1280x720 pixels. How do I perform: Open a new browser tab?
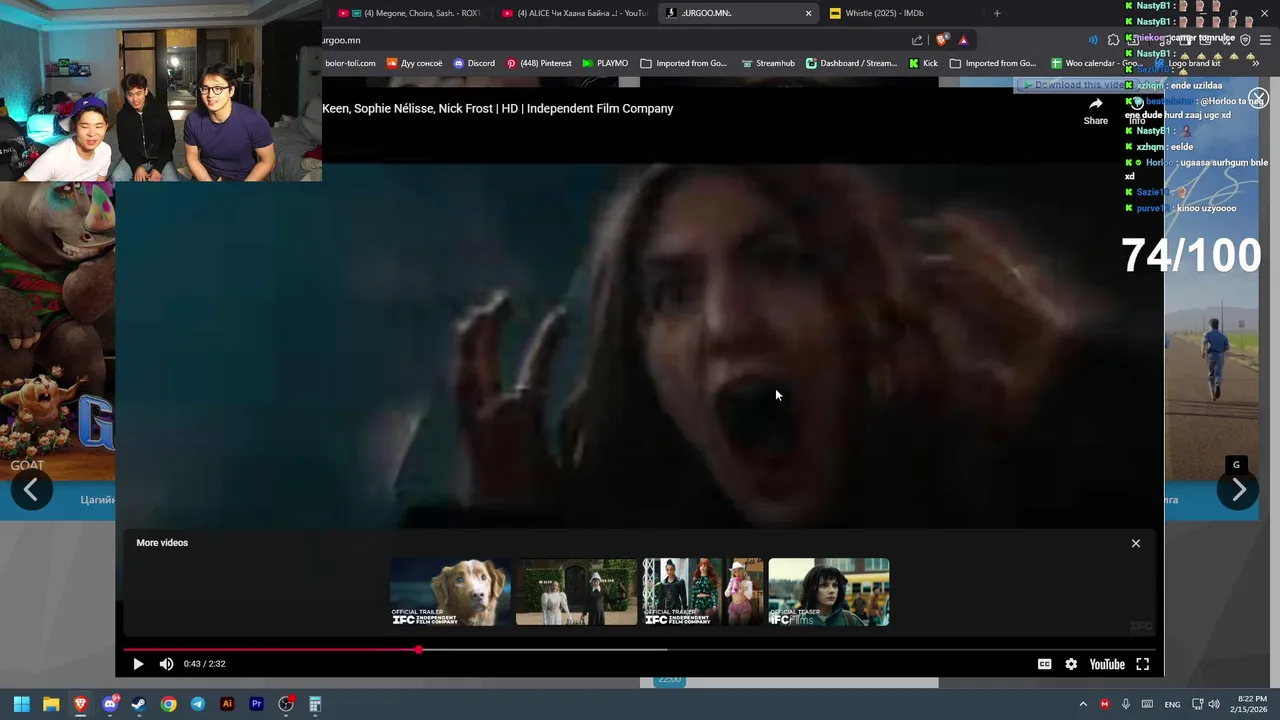coord(997,13)
